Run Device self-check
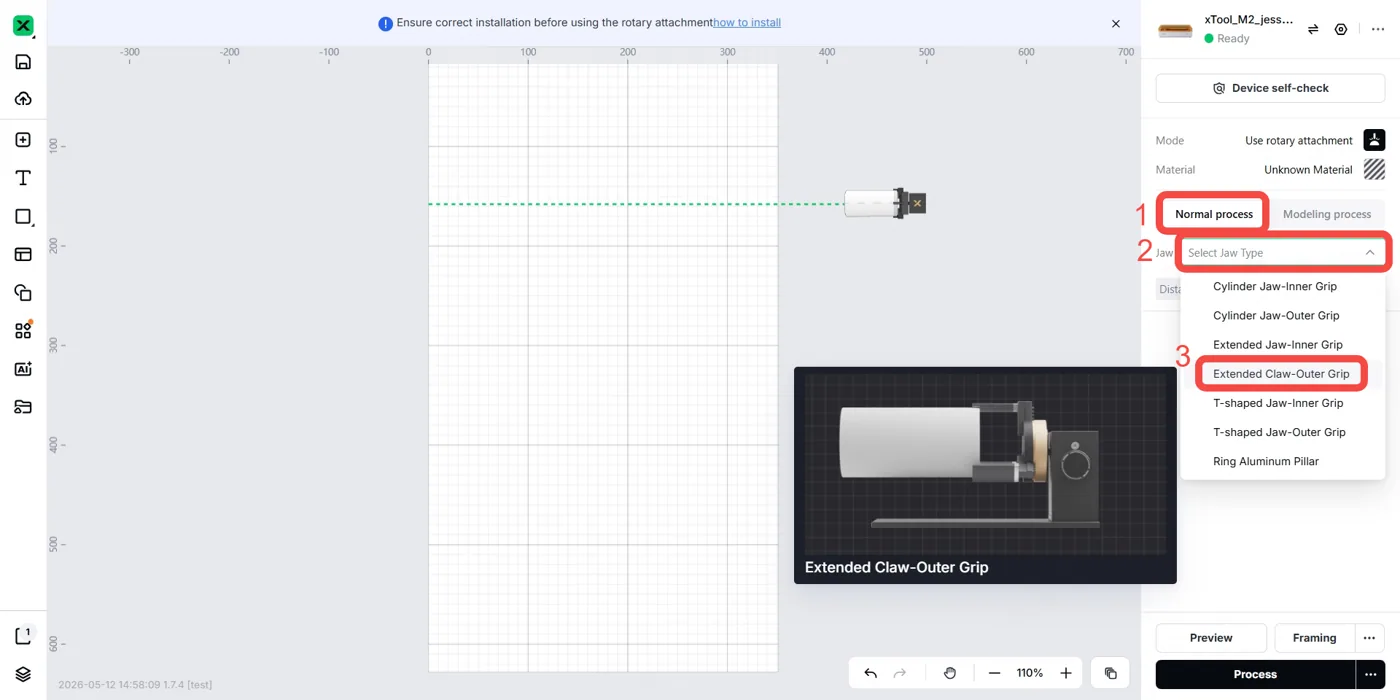The image size is (1400, 700). click(x=1270, y=88)
